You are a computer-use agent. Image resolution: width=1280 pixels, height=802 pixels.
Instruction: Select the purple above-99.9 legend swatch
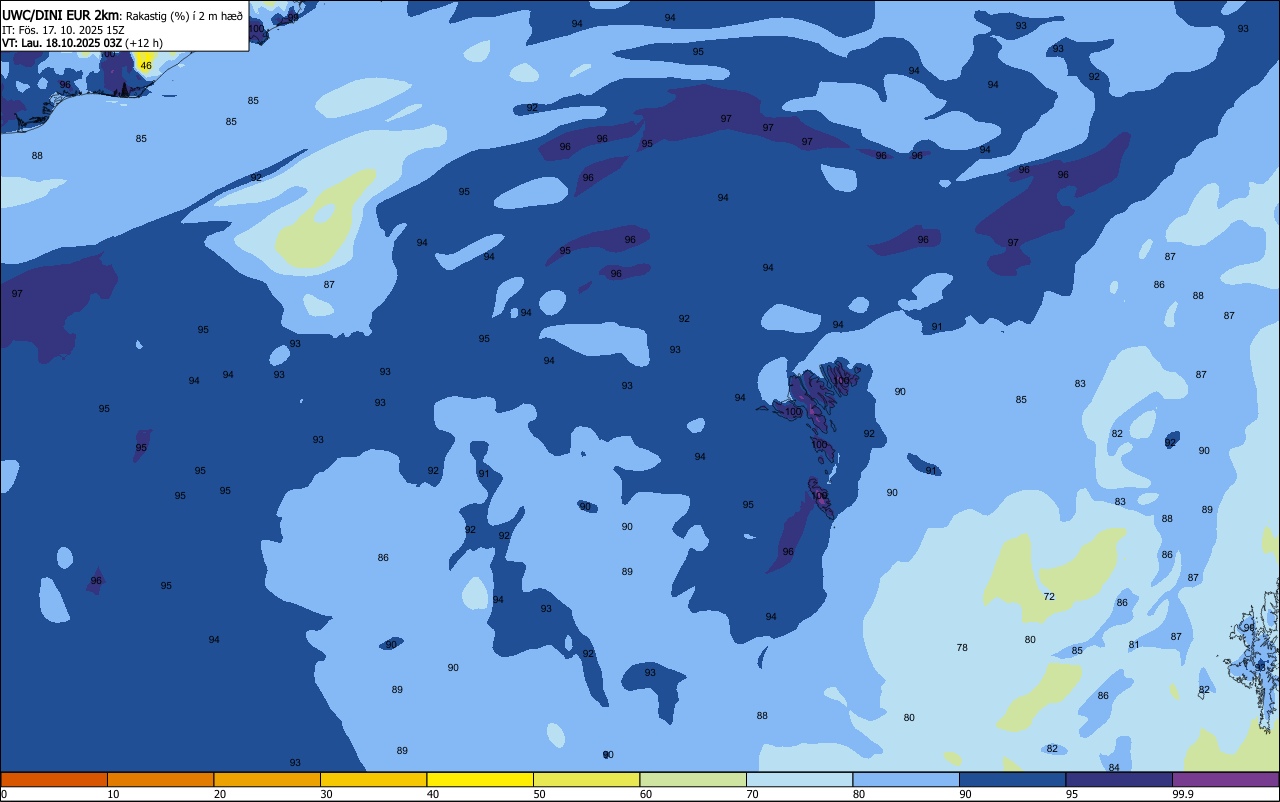click(1225, 779)
